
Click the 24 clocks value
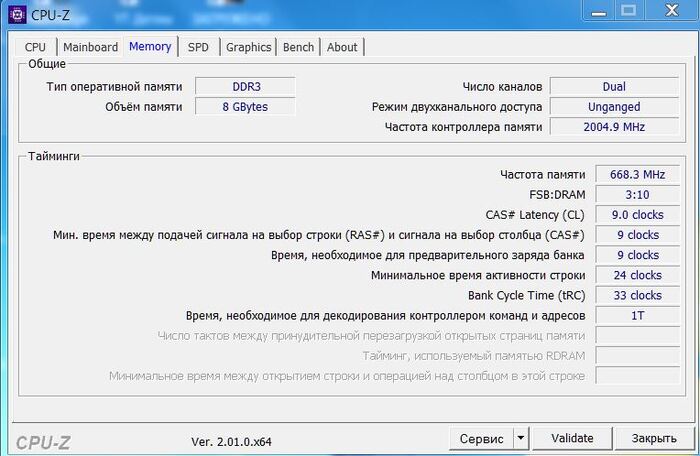pos(638,275)
